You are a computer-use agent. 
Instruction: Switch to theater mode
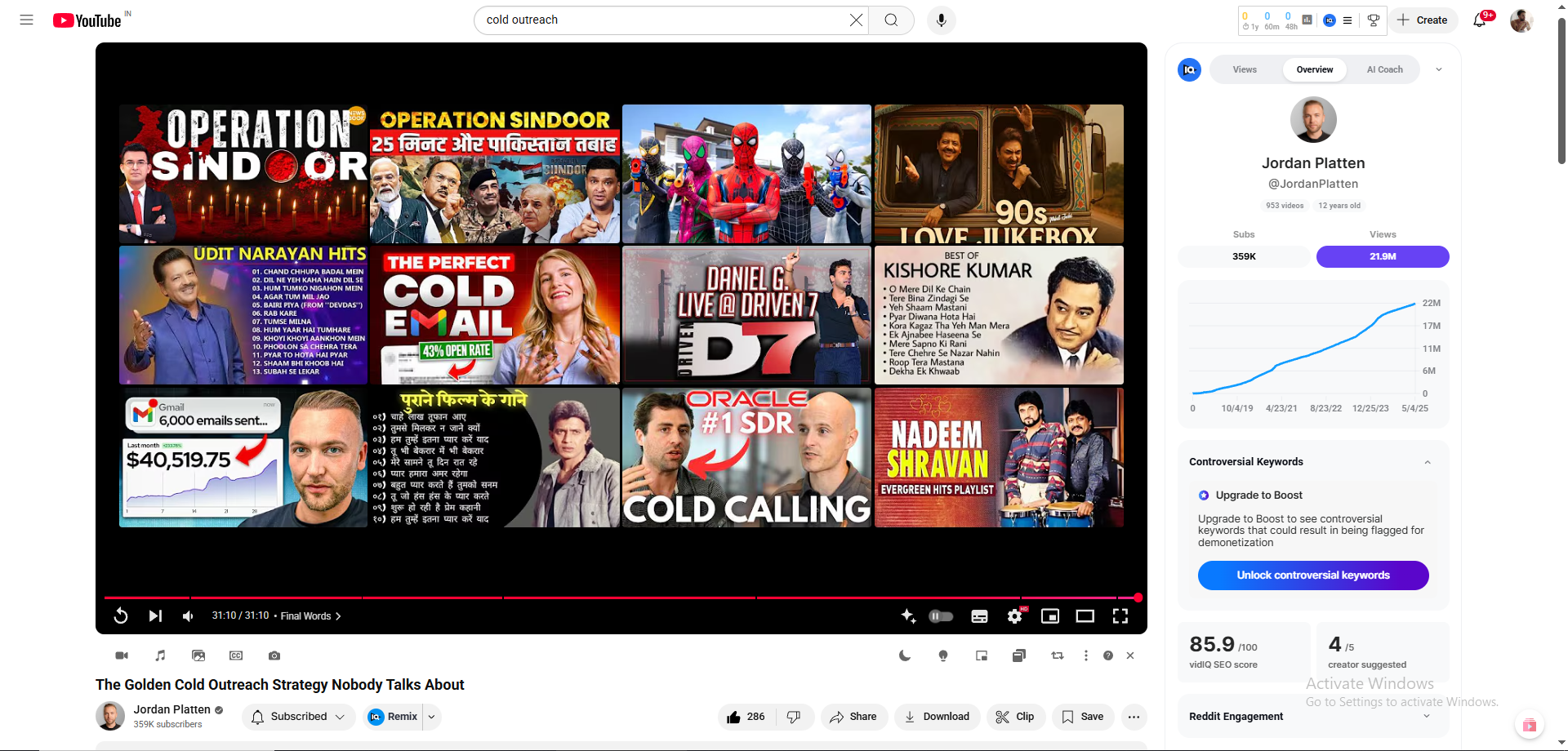tap(1085, 615)
